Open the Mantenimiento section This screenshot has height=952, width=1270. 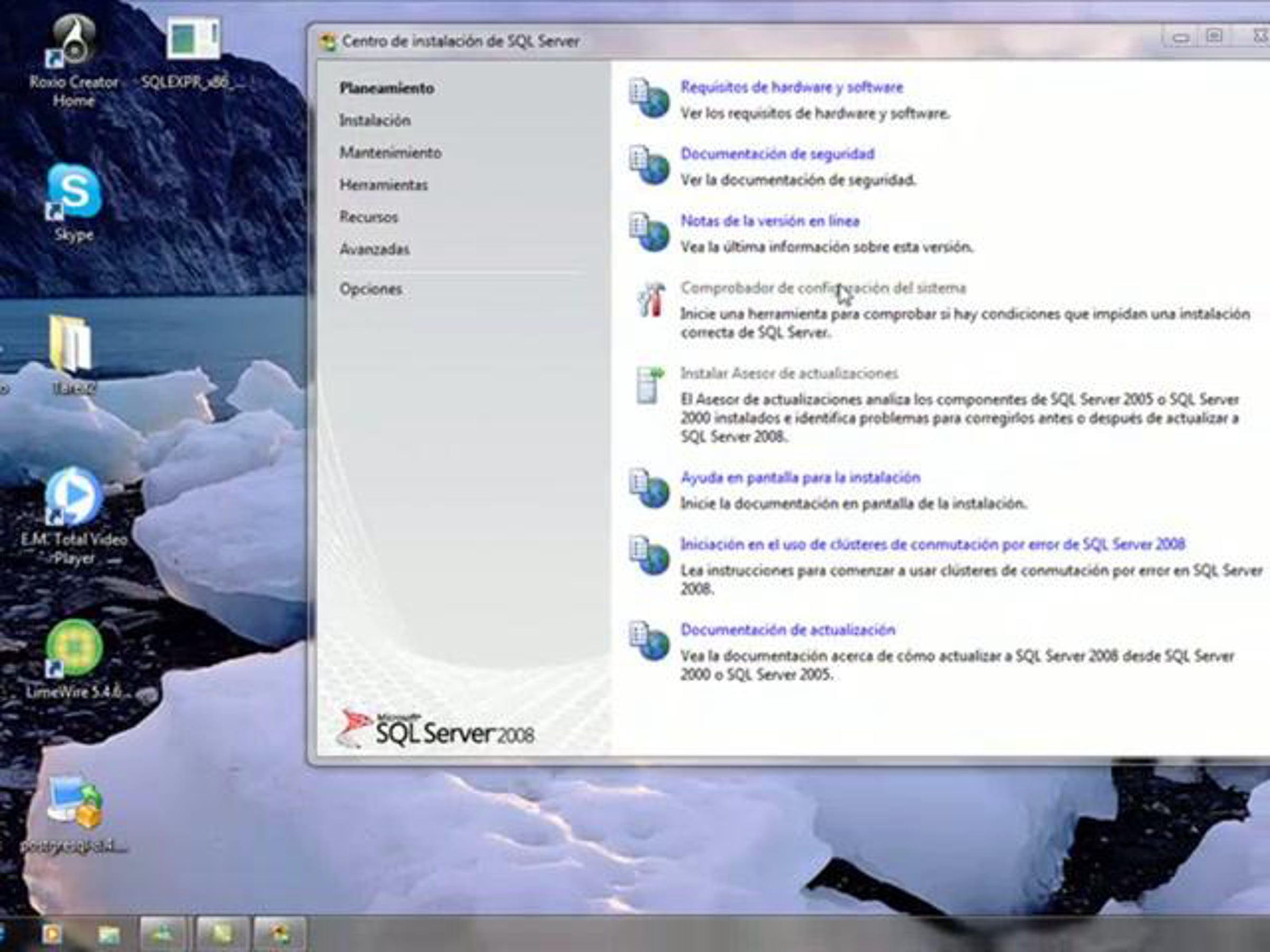[x=391, y=152]
